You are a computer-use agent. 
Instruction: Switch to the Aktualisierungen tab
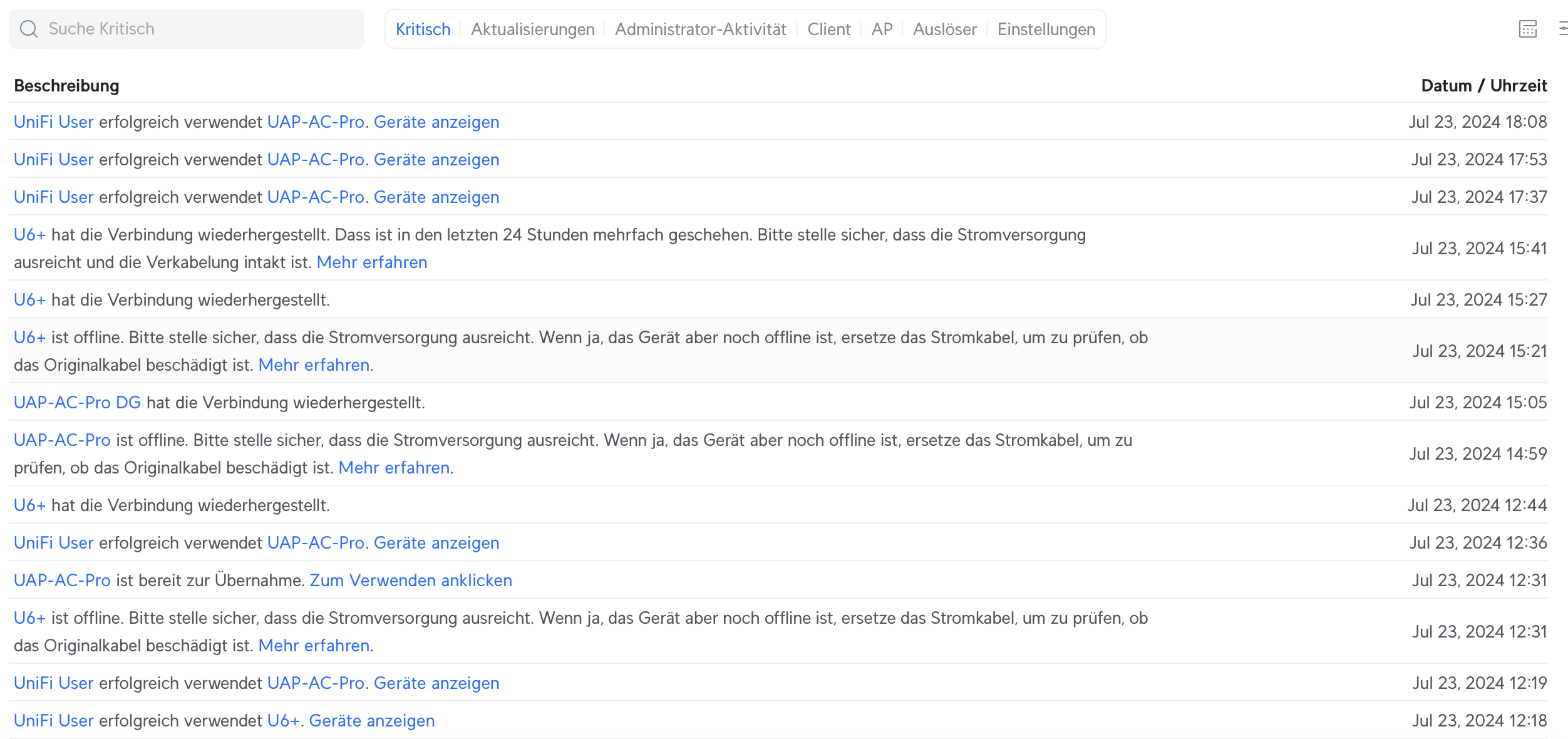(x=532, y=29)
